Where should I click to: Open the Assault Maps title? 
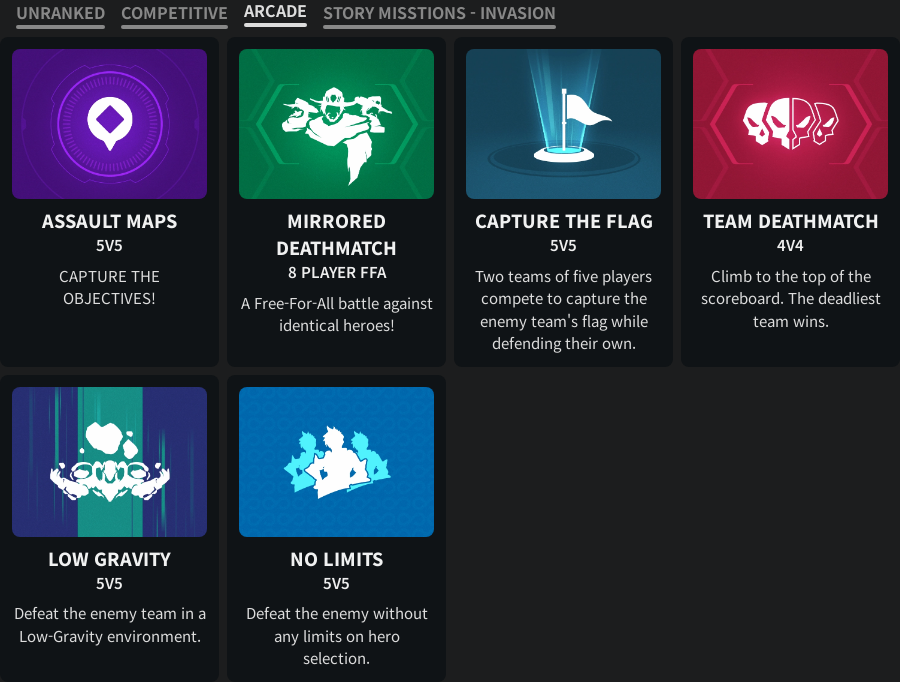pyautogui.click(x=110, y=222)
